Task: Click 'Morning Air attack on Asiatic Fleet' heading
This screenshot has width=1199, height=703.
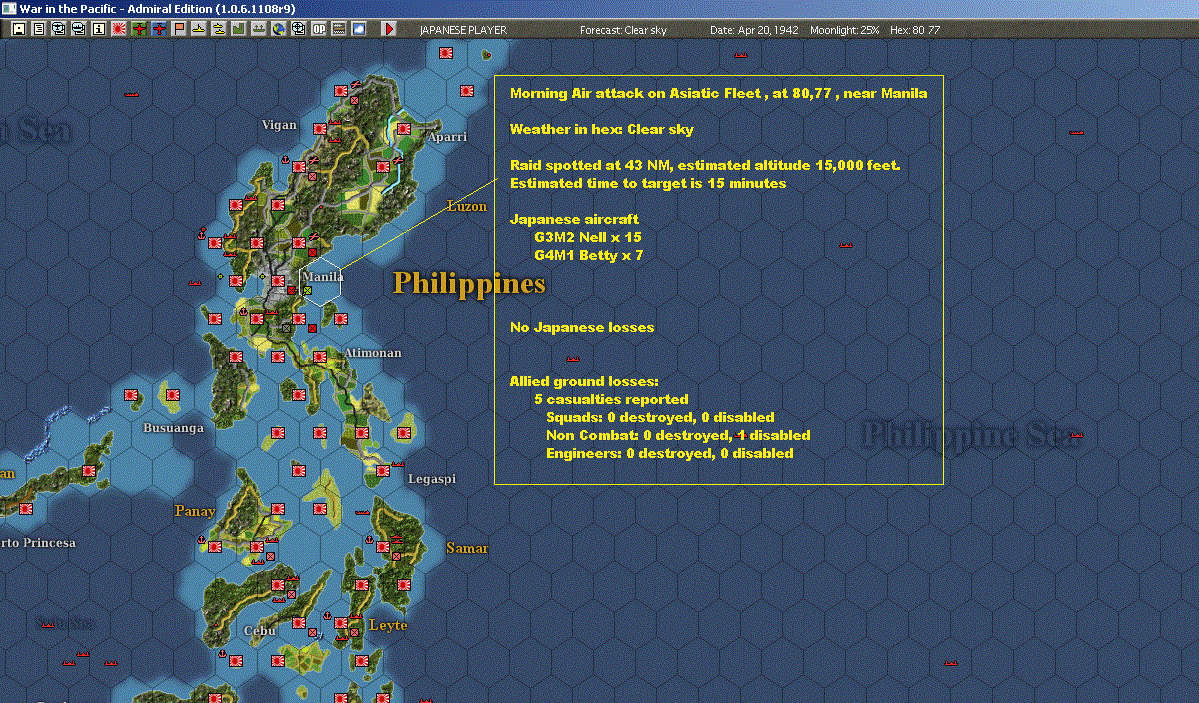Action: 635,93
